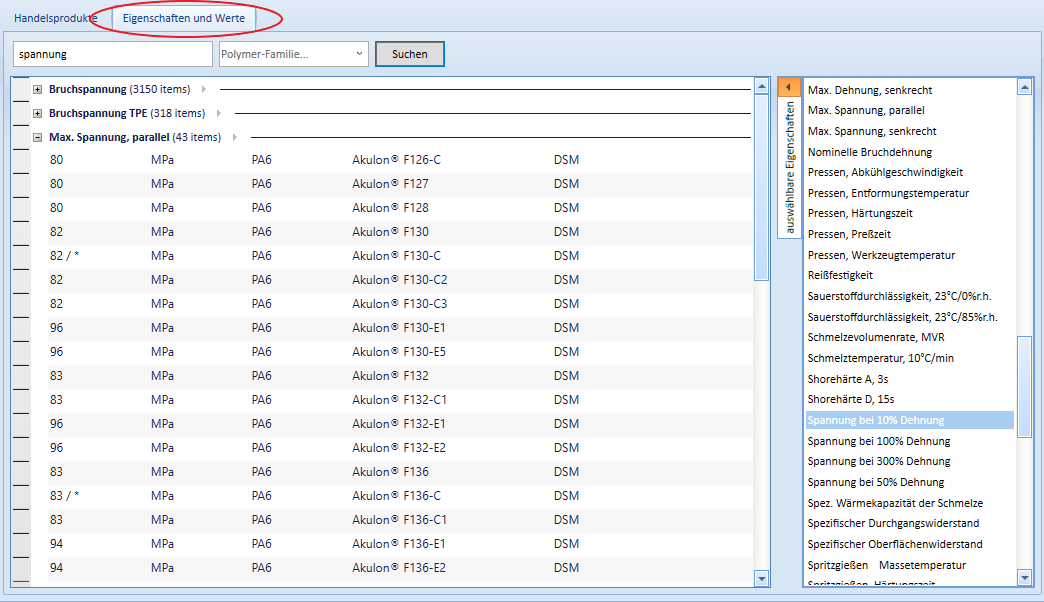Viewport: 1044px width, 602px height.
Task: Select Spezifischer Oberflächenwiderstand property
Action: click(x=895, y=544)
